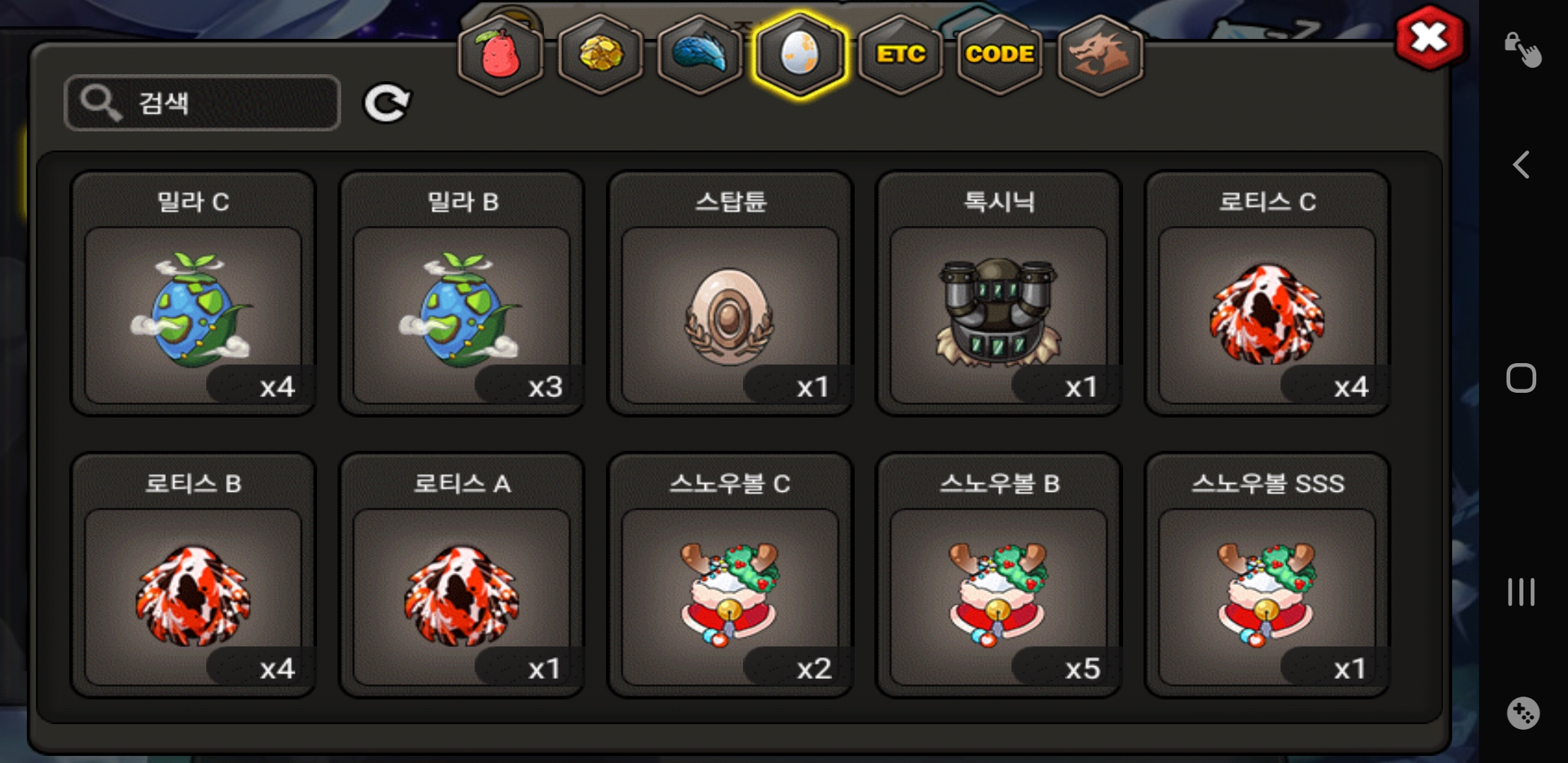Switch to the dragon head tab

pyautogui.click(x=1100, y=54)
